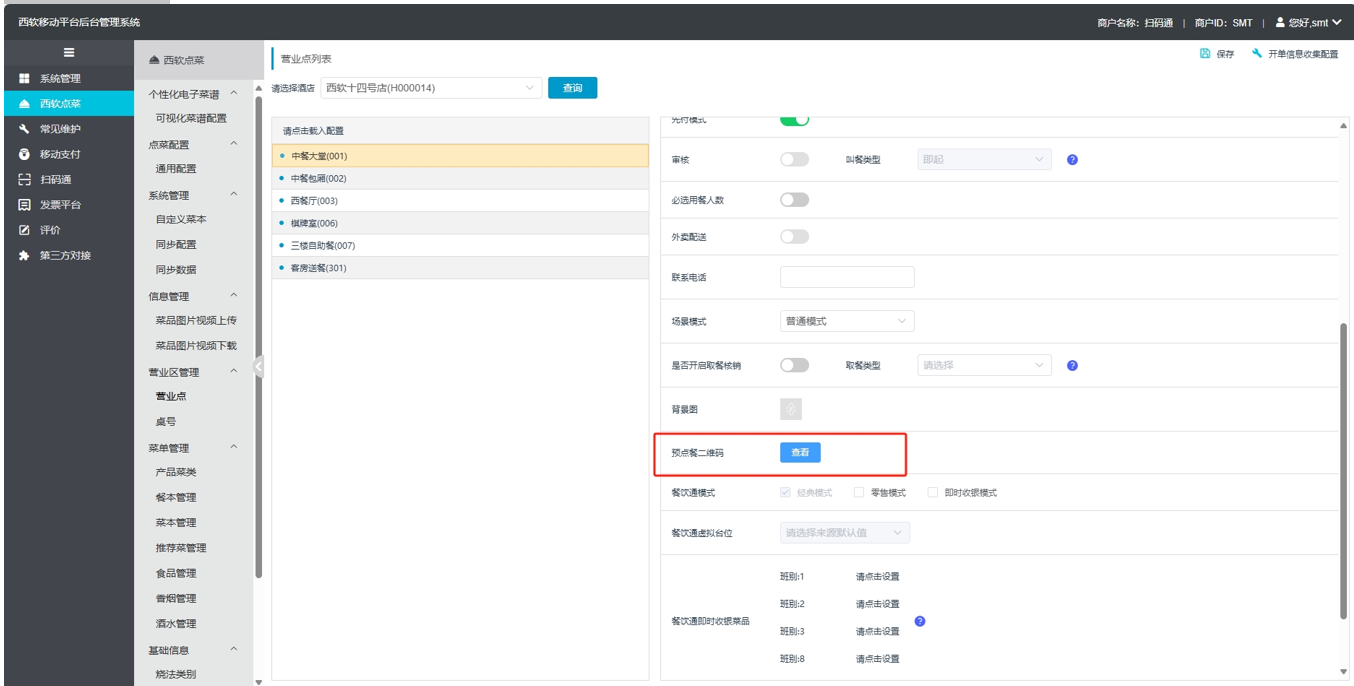Select 中餐包厢(002) in the list

pyautogui.click(x=460, y=178)
